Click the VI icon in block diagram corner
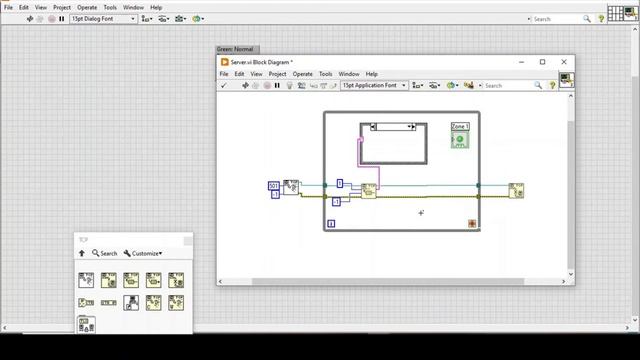The image size is (640, 360). point(566,80)
